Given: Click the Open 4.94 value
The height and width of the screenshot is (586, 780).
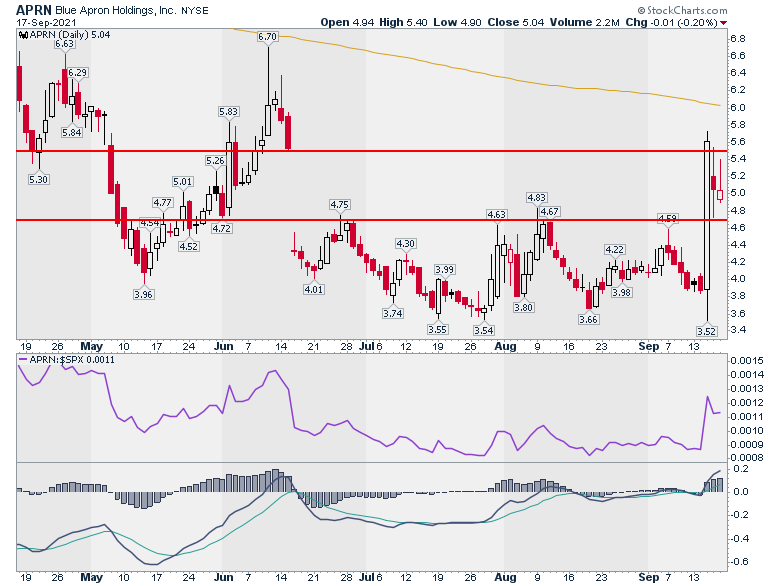Looking at the screenshot, I should (x=347, y=22).
